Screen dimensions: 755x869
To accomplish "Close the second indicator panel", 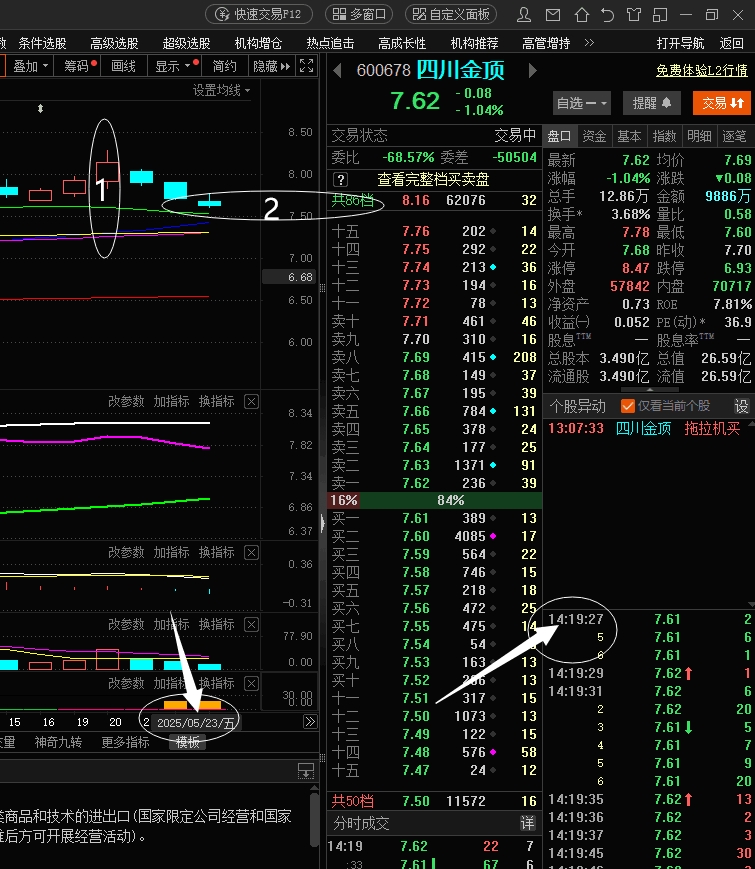I will pos(251,553).
